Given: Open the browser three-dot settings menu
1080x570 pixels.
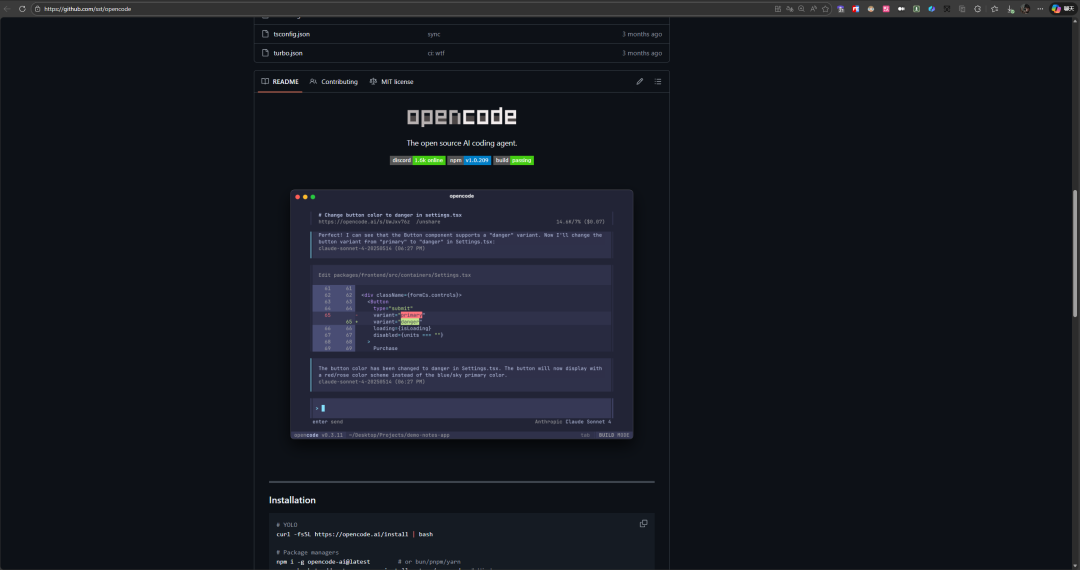Looking at the screenshot, I should click(x=1040, y=9).
